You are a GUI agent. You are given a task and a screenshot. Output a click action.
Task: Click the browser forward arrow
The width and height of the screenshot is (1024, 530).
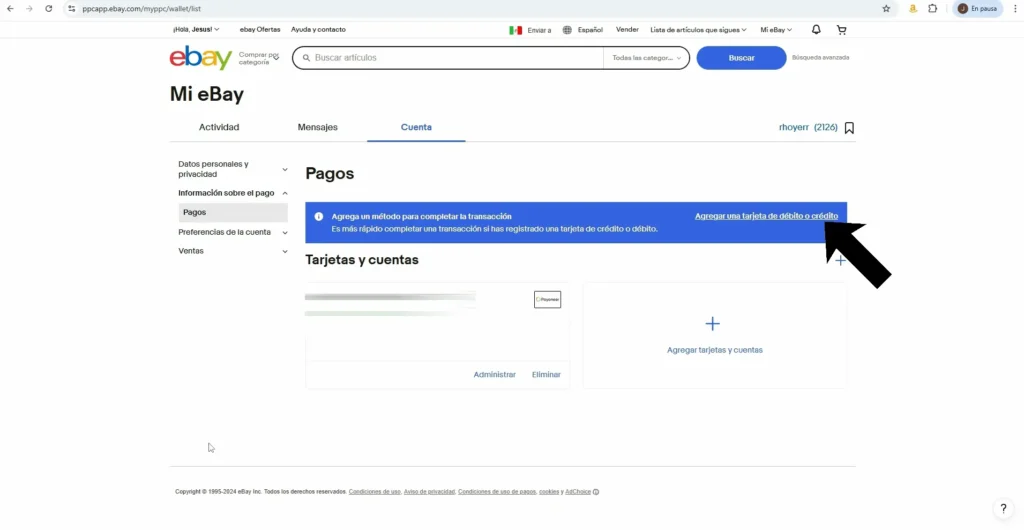[29, 8]
